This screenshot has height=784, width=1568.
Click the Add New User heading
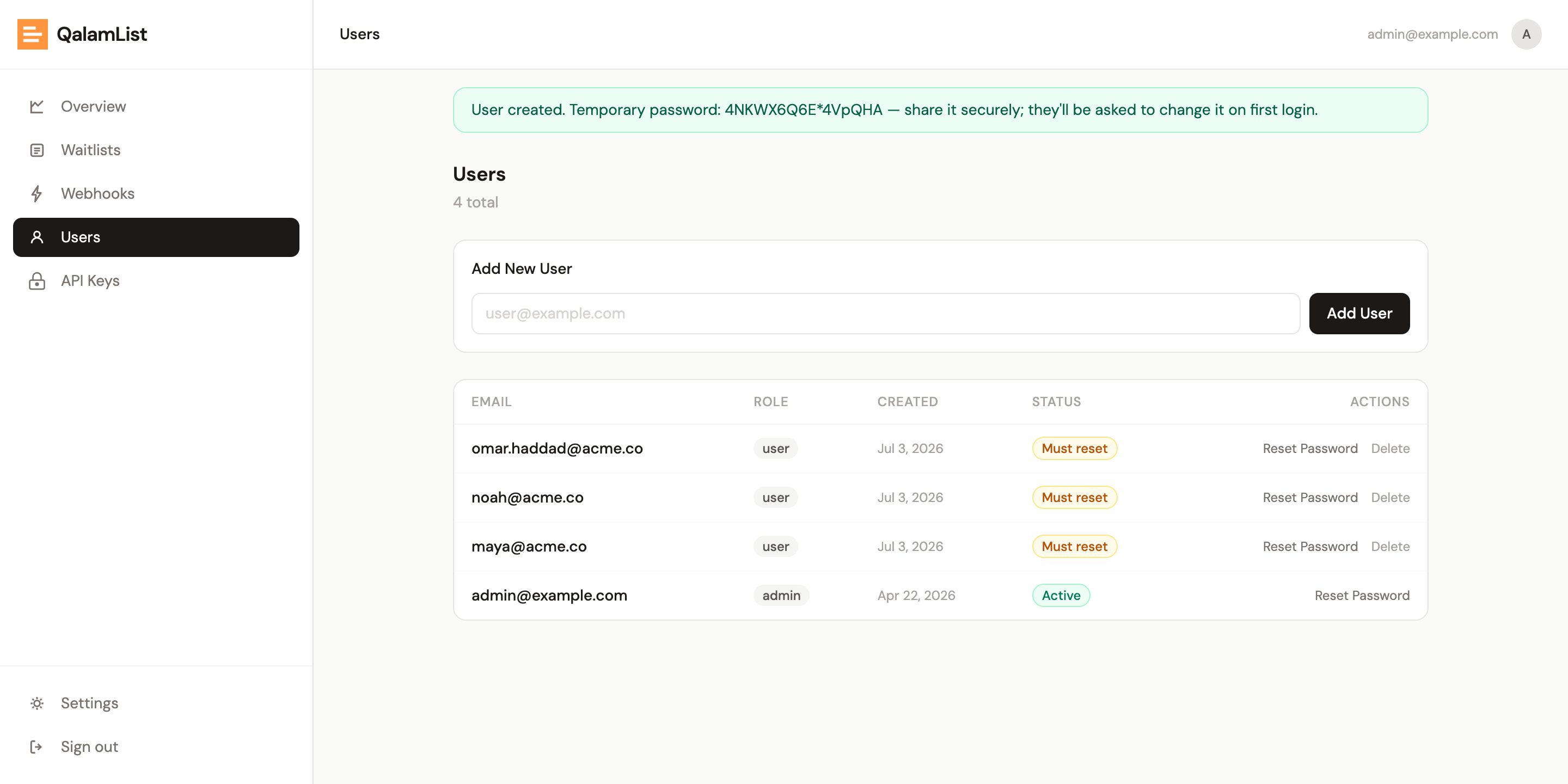[x=522, y=268]
